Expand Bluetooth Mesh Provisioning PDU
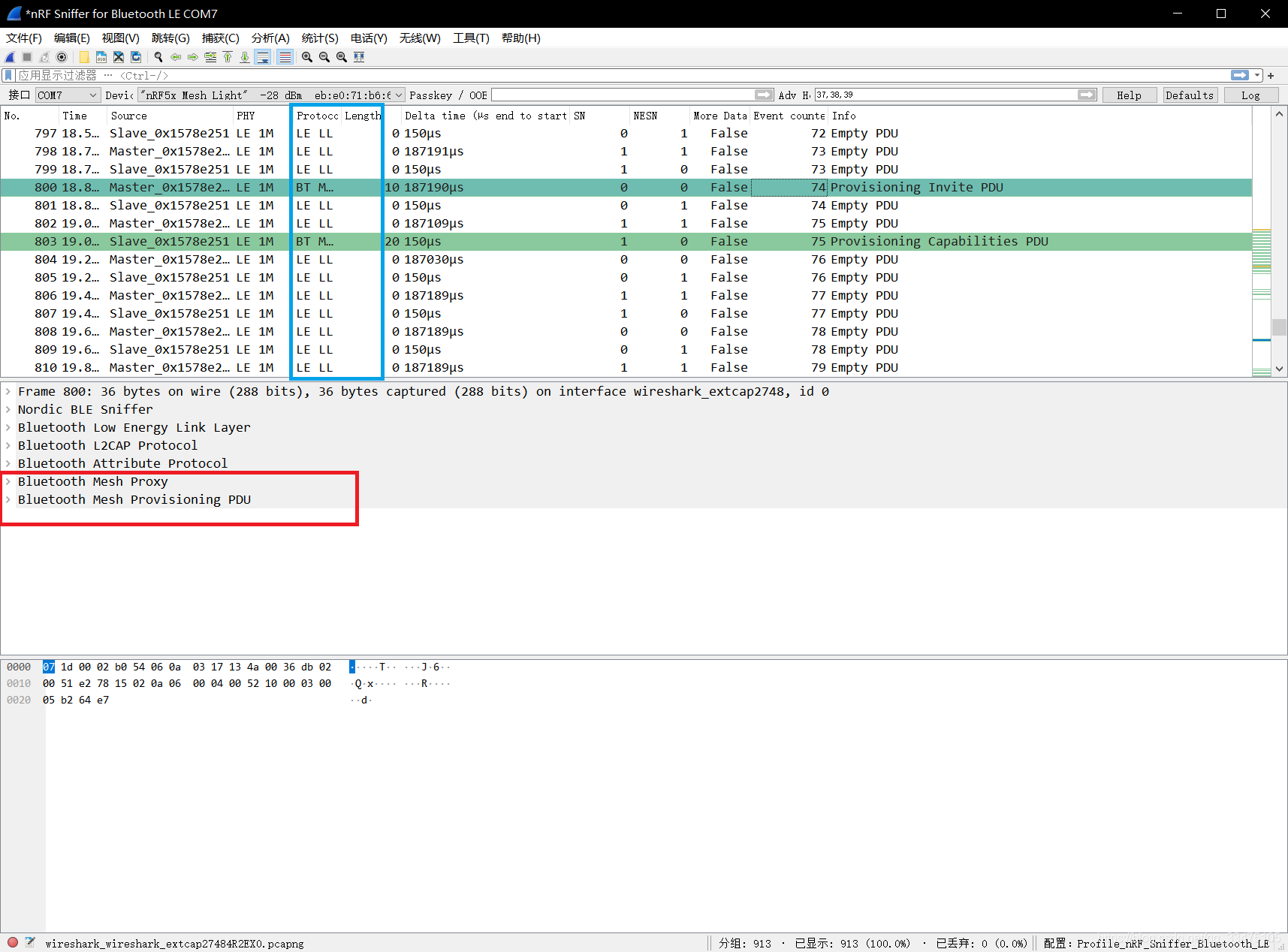The width and height of the screenshot is (1288, 952). (8, 499)
